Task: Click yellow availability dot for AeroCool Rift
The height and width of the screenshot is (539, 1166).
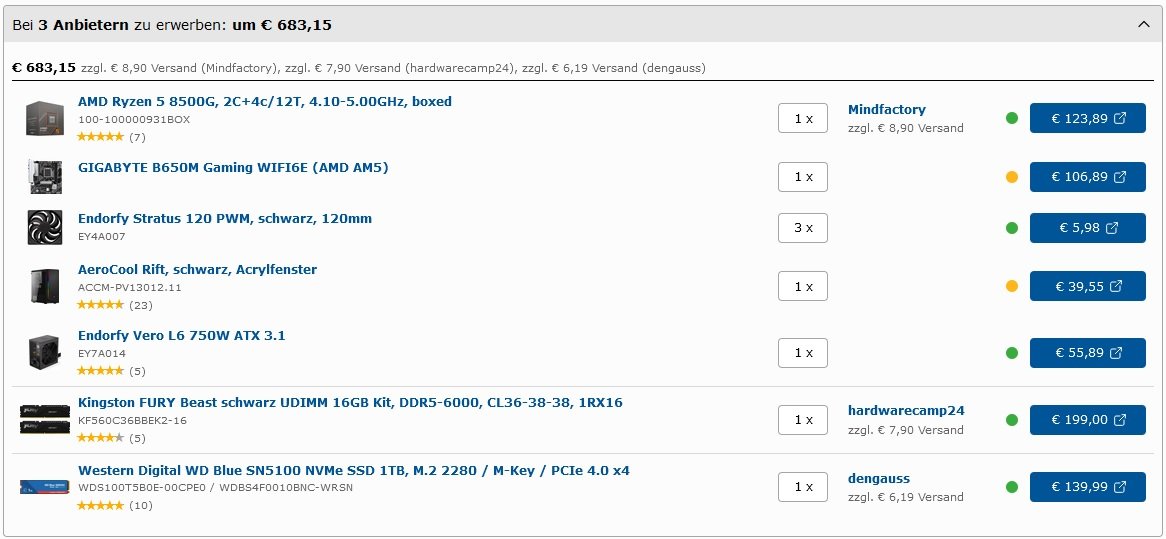Action: tap(1011, 286)
